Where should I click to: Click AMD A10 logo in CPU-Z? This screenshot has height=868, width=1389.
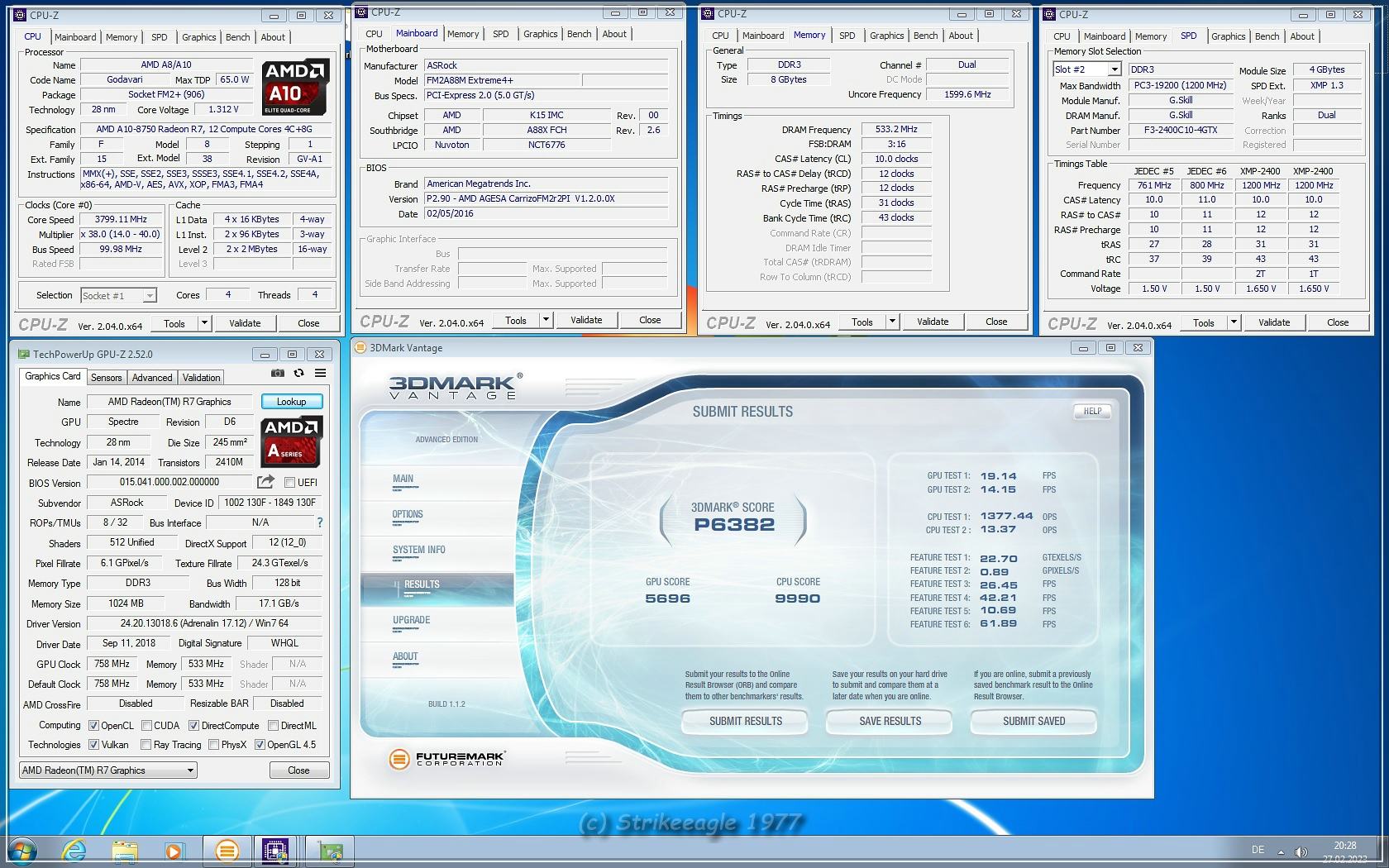click(x=296, y=87)
